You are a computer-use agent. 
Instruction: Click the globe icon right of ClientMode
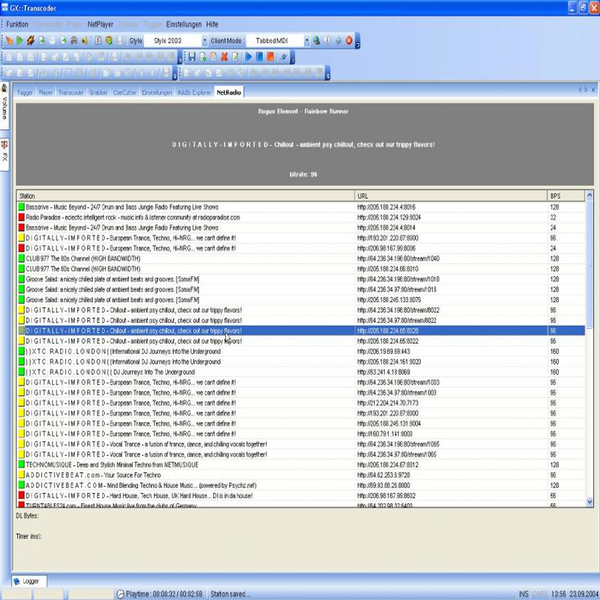pos(316,40)
